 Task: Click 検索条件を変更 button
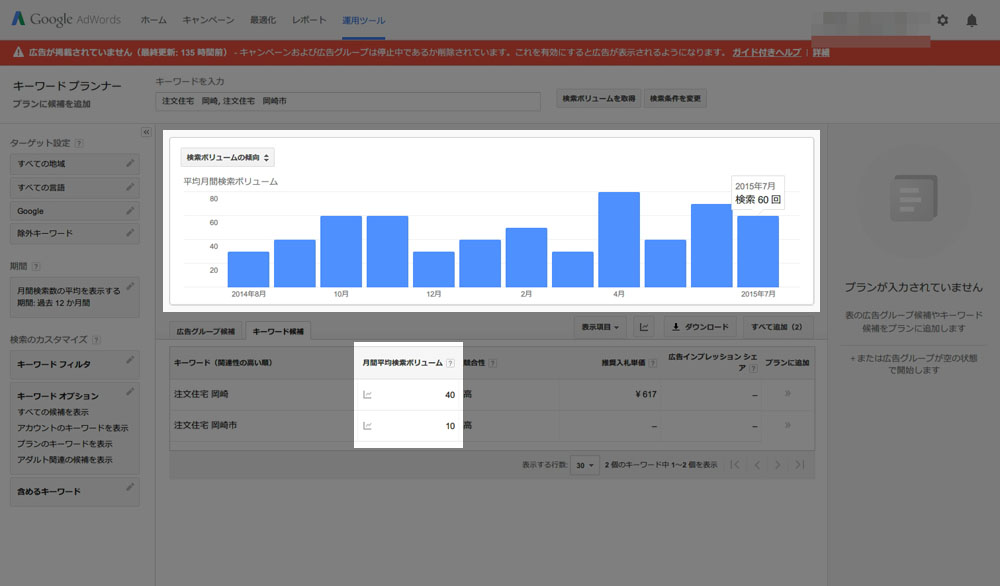(675, 99)
